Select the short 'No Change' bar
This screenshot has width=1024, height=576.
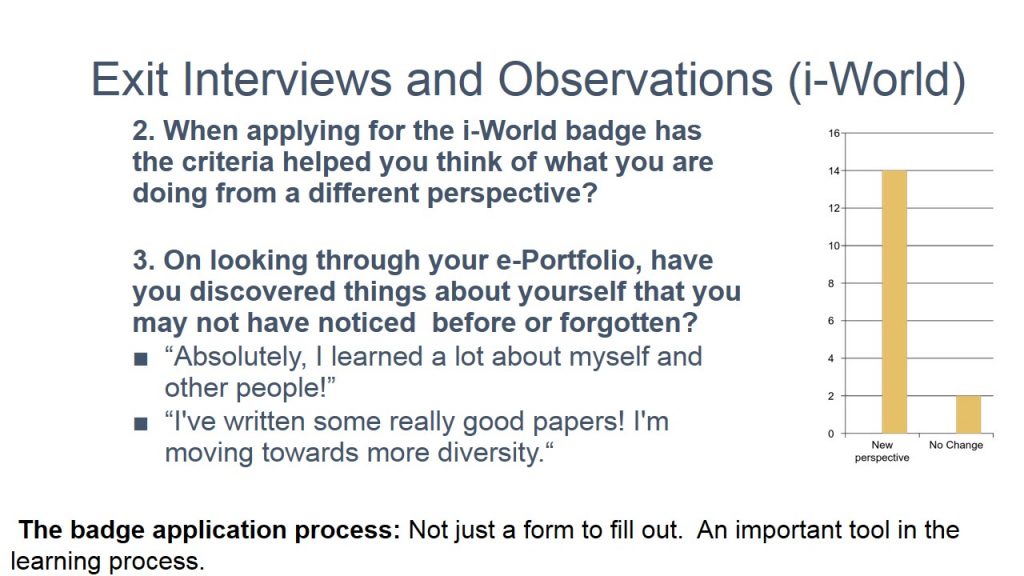click(x=968, y=414)
